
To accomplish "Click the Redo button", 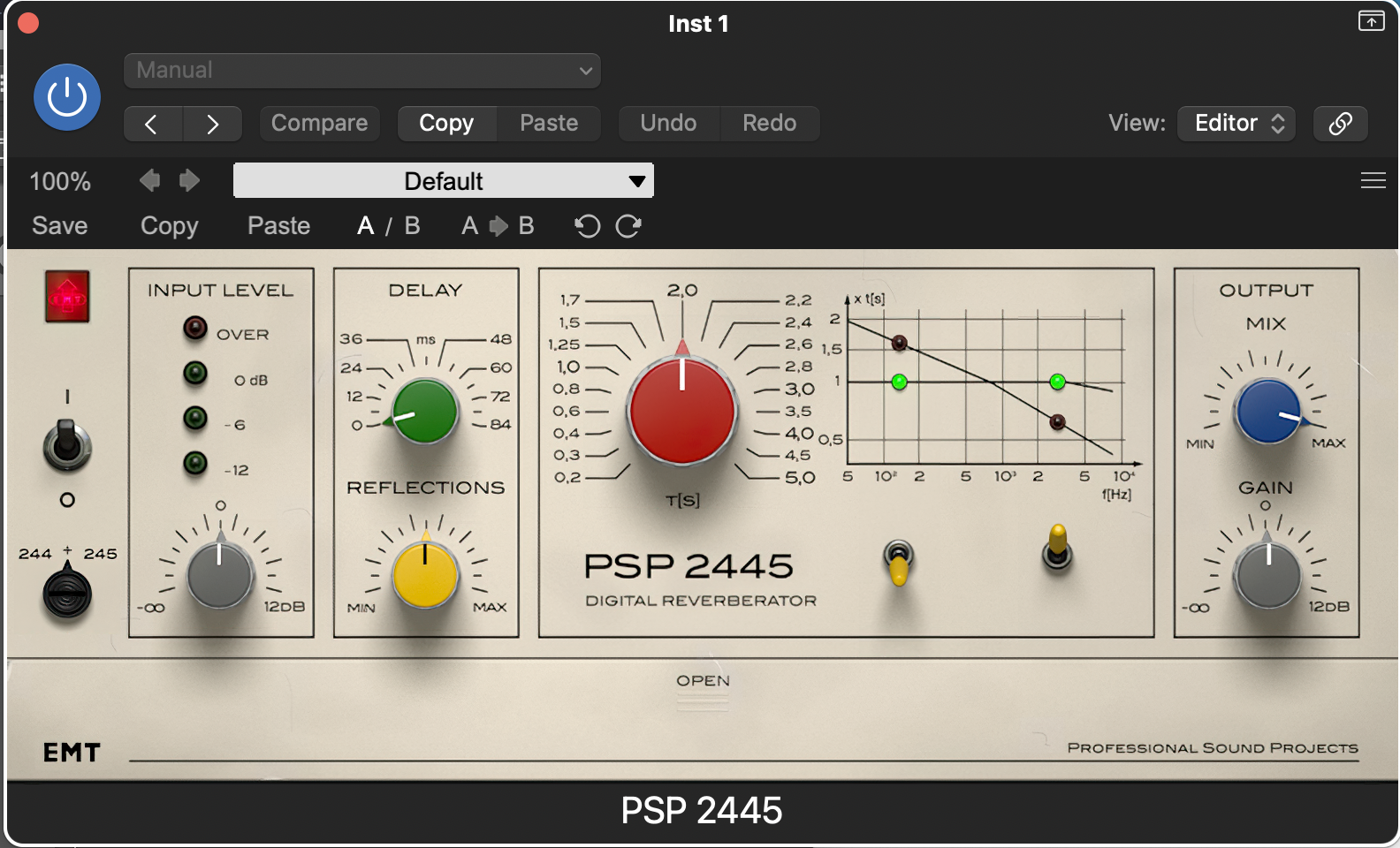I will pyautogui.click(x=770, y=124).
